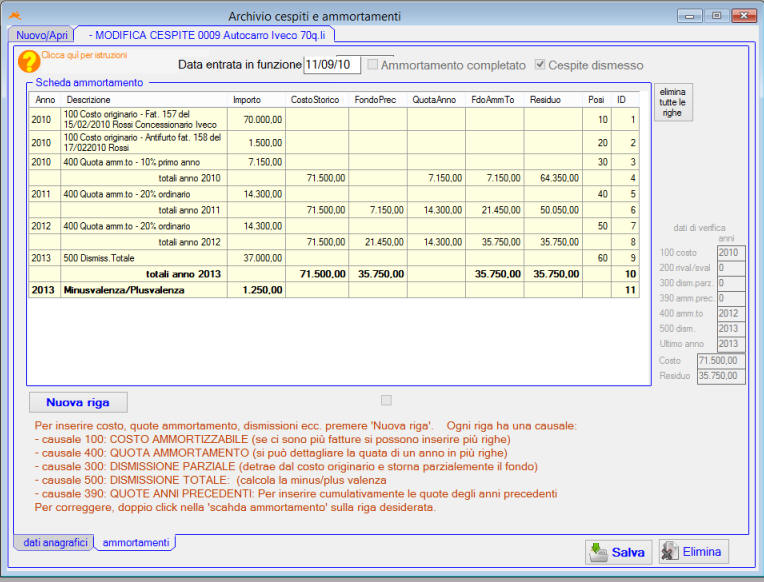Close the Archivio cespiti window

[744, 16]
